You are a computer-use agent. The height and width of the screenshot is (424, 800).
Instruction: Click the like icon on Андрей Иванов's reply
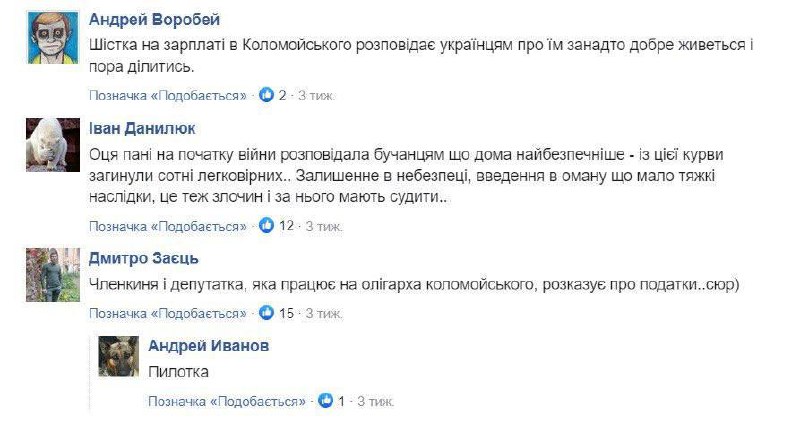(x=326, y=402)
